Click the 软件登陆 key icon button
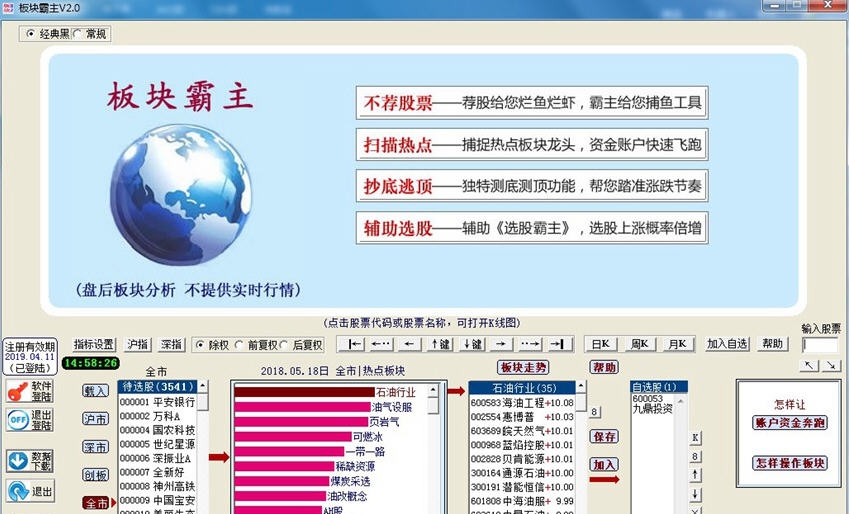 pyautogui.click(x=30, y=391)
